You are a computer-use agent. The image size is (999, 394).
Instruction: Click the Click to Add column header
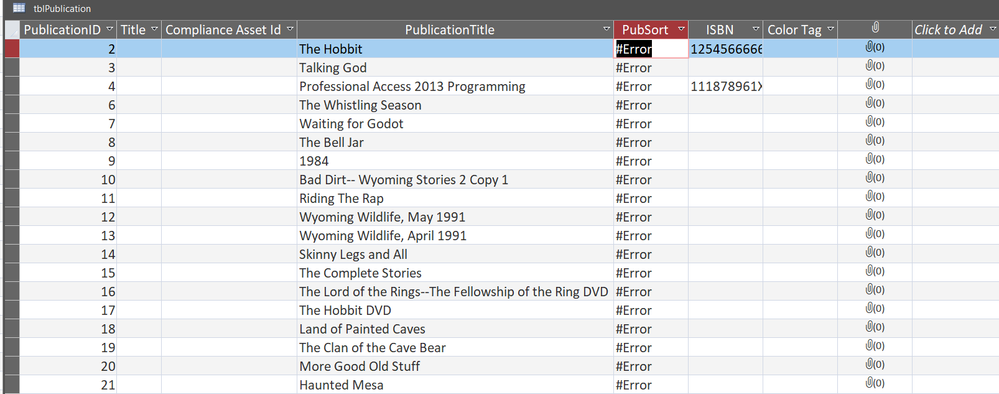pos(955,29)
